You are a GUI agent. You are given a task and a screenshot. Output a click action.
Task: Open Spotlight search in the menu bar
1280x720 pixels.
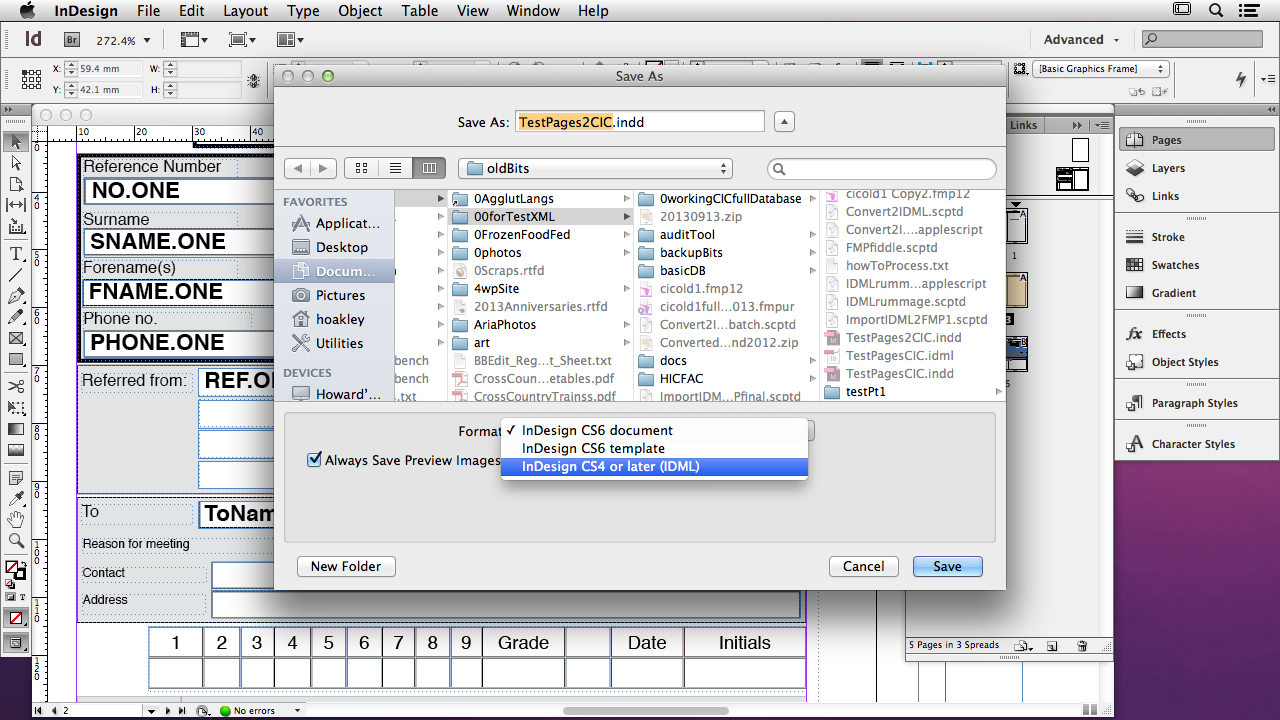(x=1213, y=11)
